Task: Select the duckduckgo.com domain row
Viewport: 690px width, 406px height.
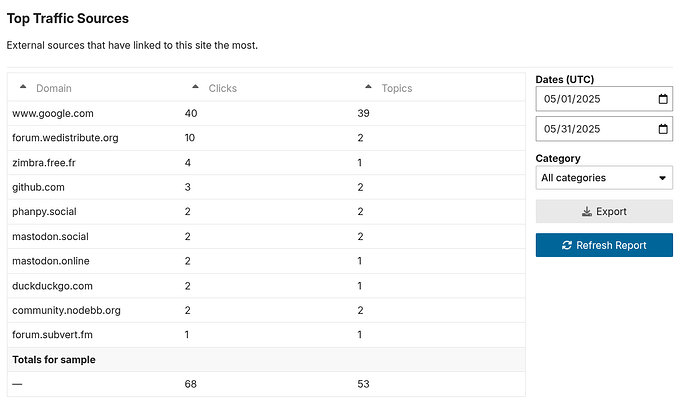Action: [266, 286]
